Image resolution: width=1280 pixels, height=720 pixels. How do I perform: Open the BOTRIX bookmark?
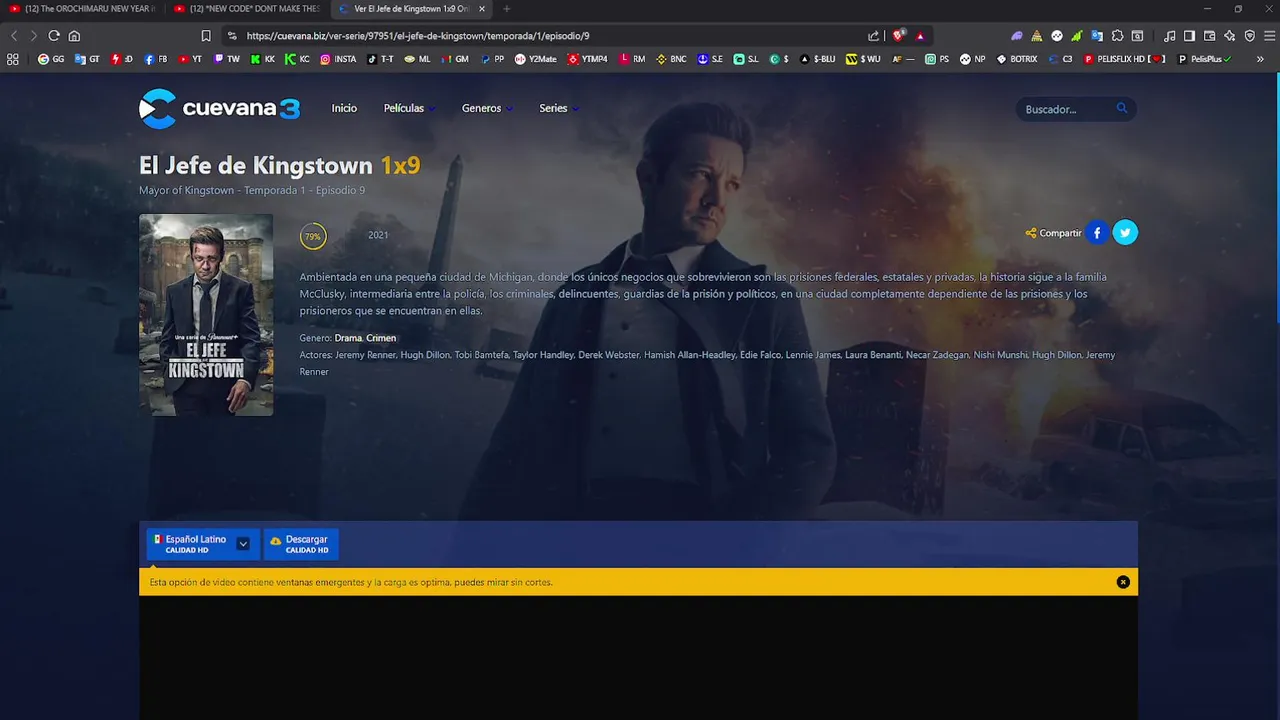coord(1017,59)
